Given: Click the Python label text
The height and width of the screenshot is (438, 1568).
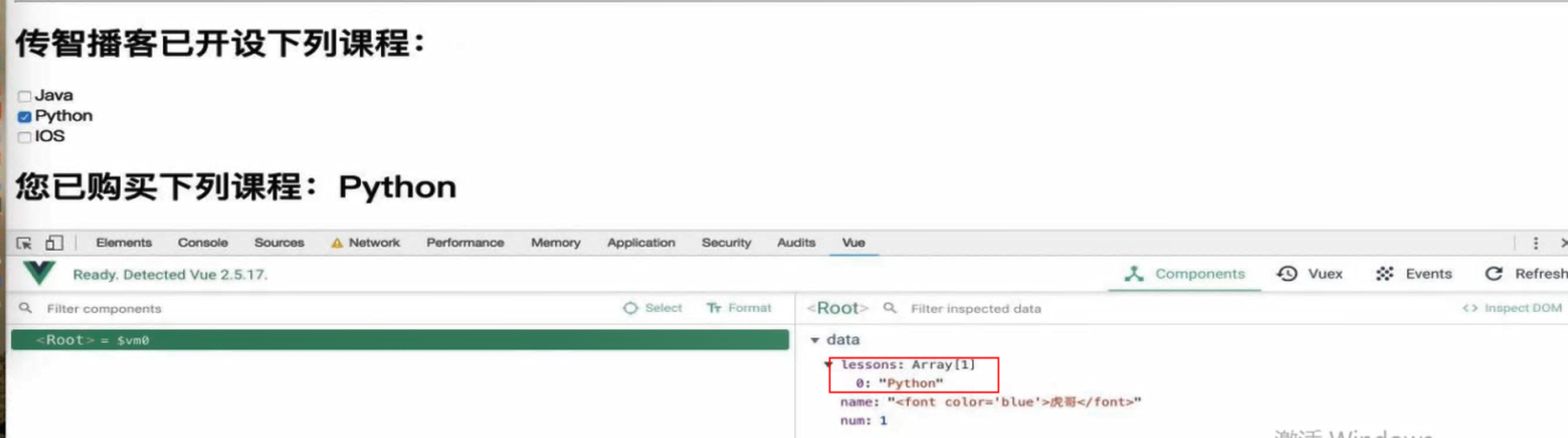Looking at the screenshot, I should pyautogui.click(x=64, y=116).
